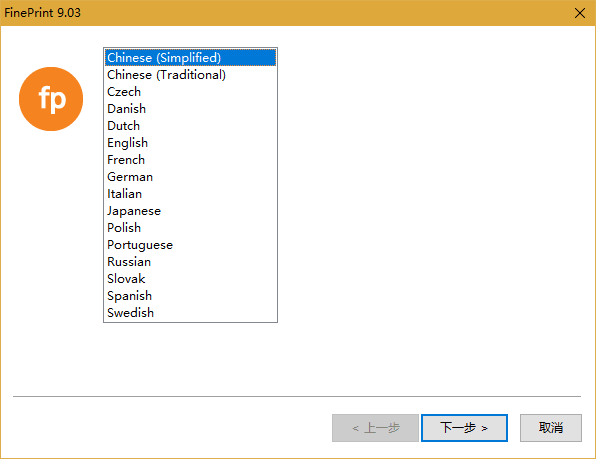Click the 取消 (Cancel) button
The width and height of the screenshot is (596, 459).
[551, 428]
